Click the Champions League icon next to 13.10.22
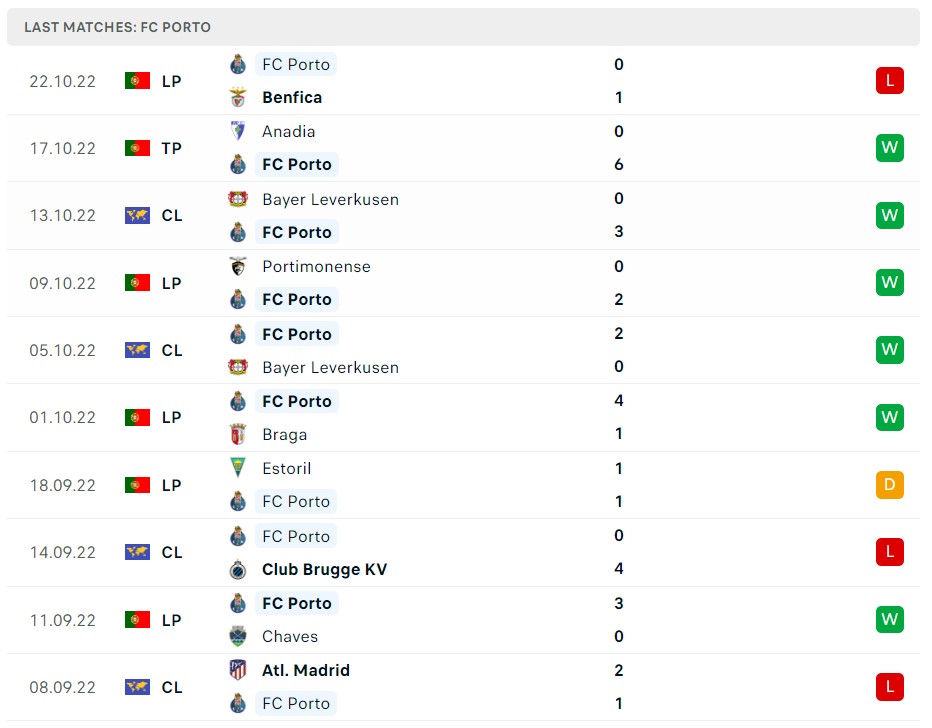 [x=137, y=214]
